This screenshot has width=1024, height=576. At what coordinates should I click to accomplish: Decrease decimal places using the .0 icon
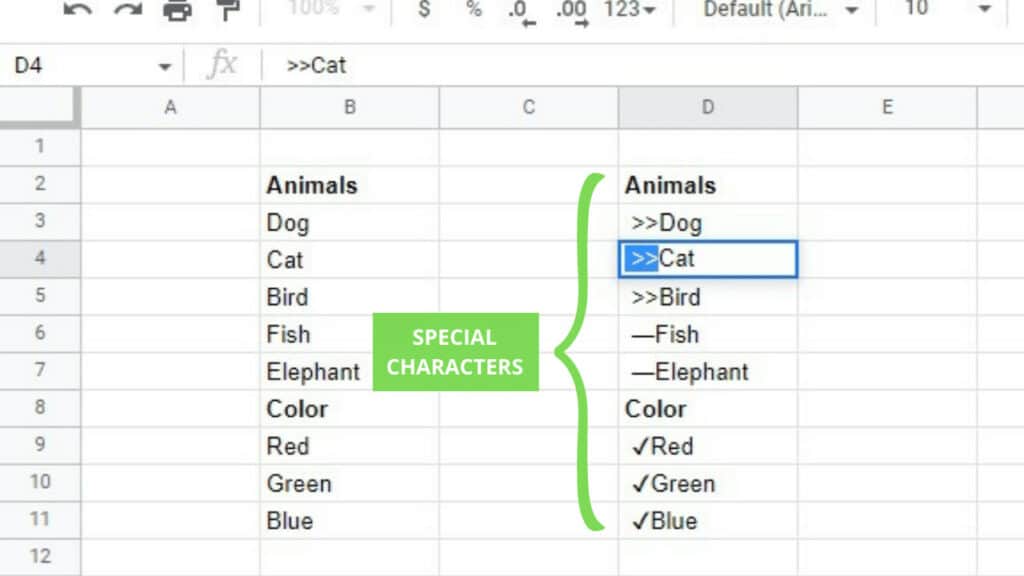pos(521,11)
